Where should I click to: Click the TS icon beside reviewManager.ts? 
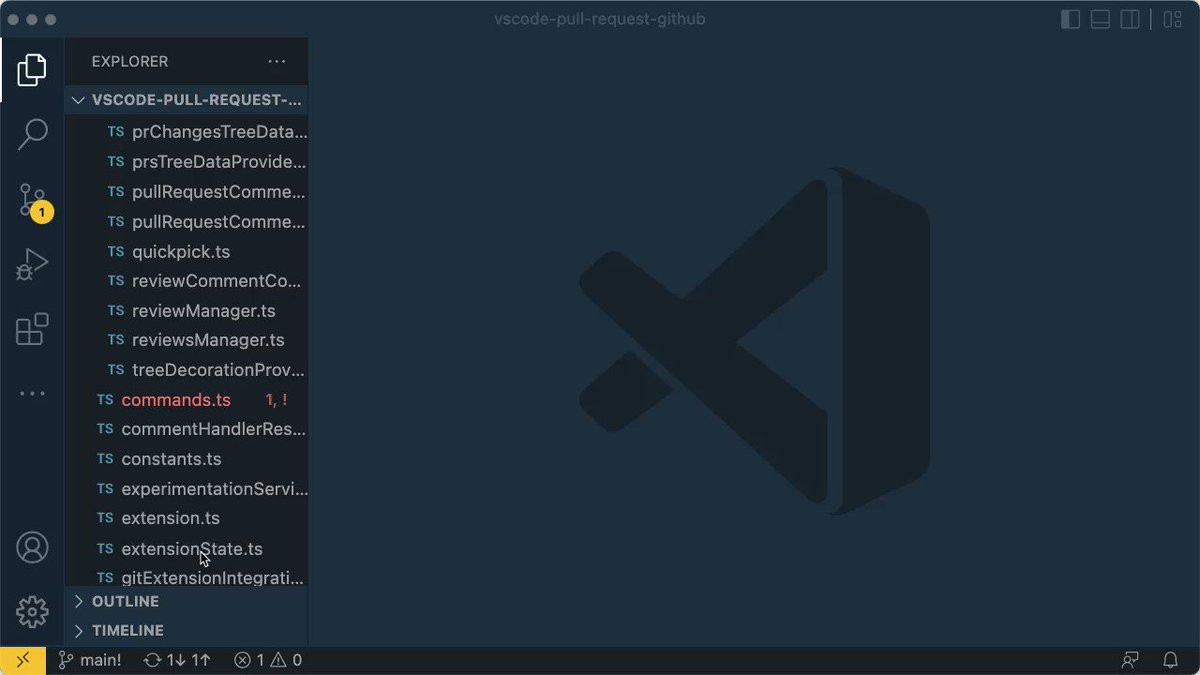click(x=116, y=311)
